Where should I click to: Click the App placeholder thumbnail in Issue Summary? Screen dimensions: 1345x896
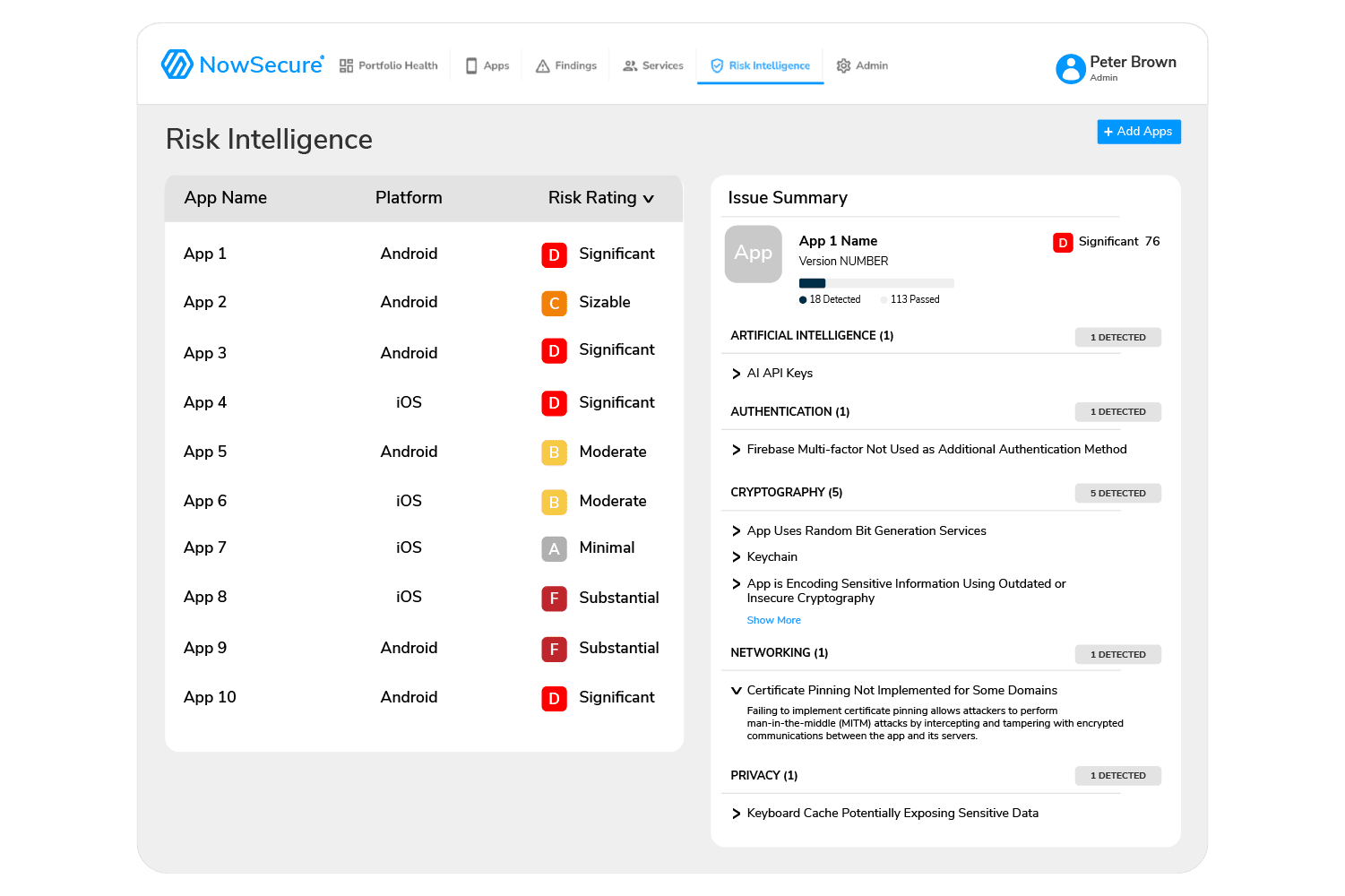[754, 254]
